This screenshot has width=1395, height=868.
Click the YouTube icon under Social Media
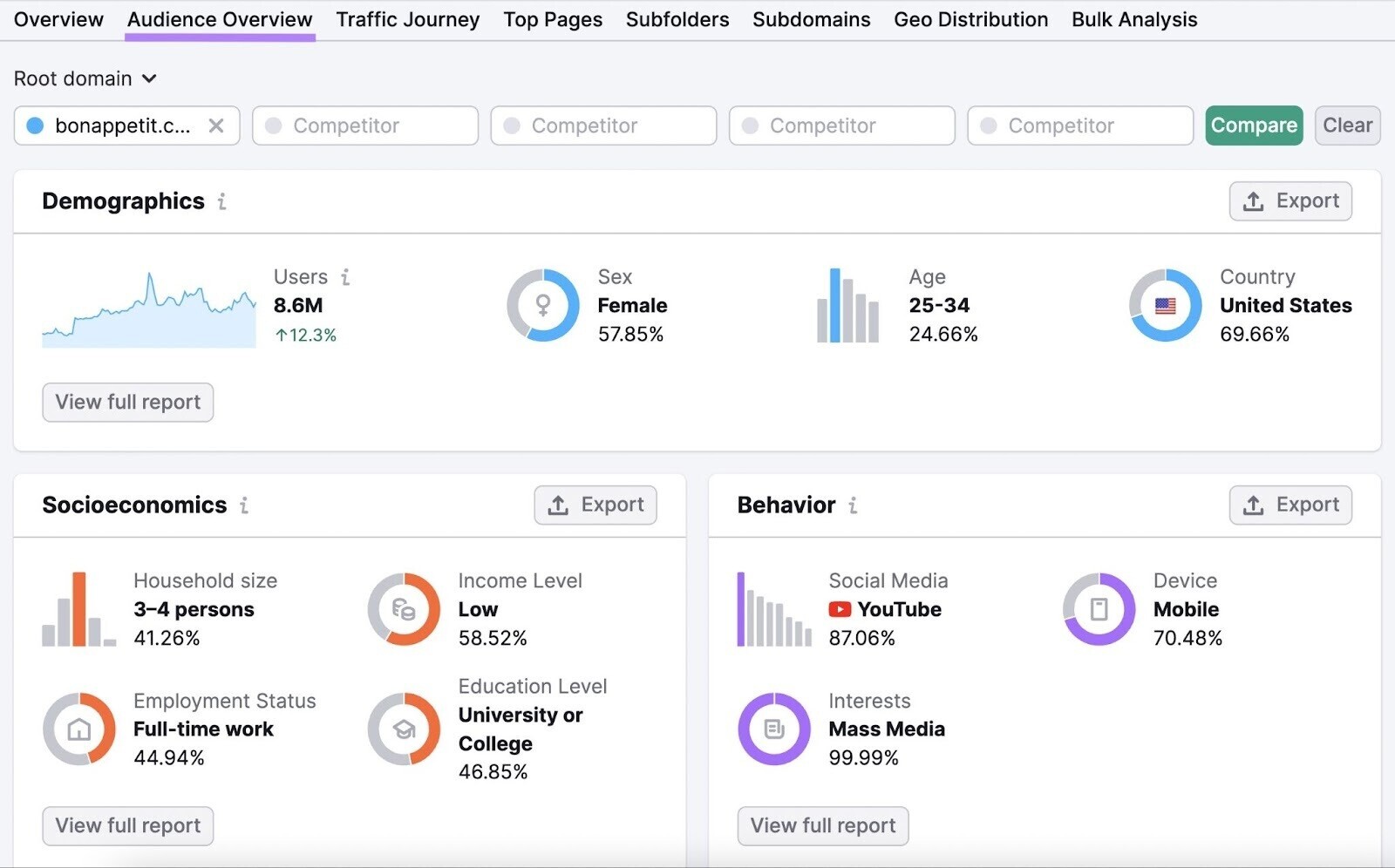tap(840, 609)
